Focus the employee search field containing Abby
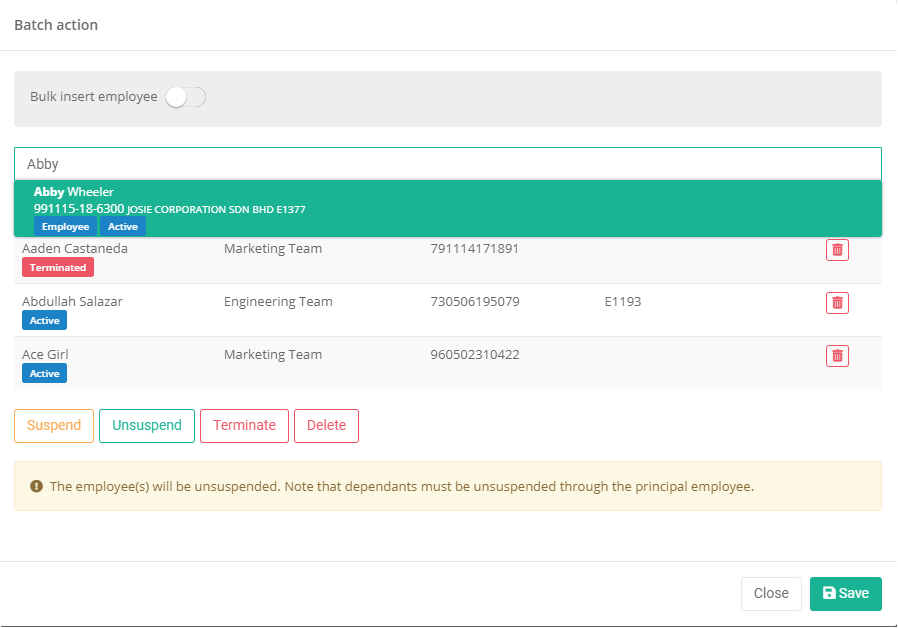 [x=447, y=164]
